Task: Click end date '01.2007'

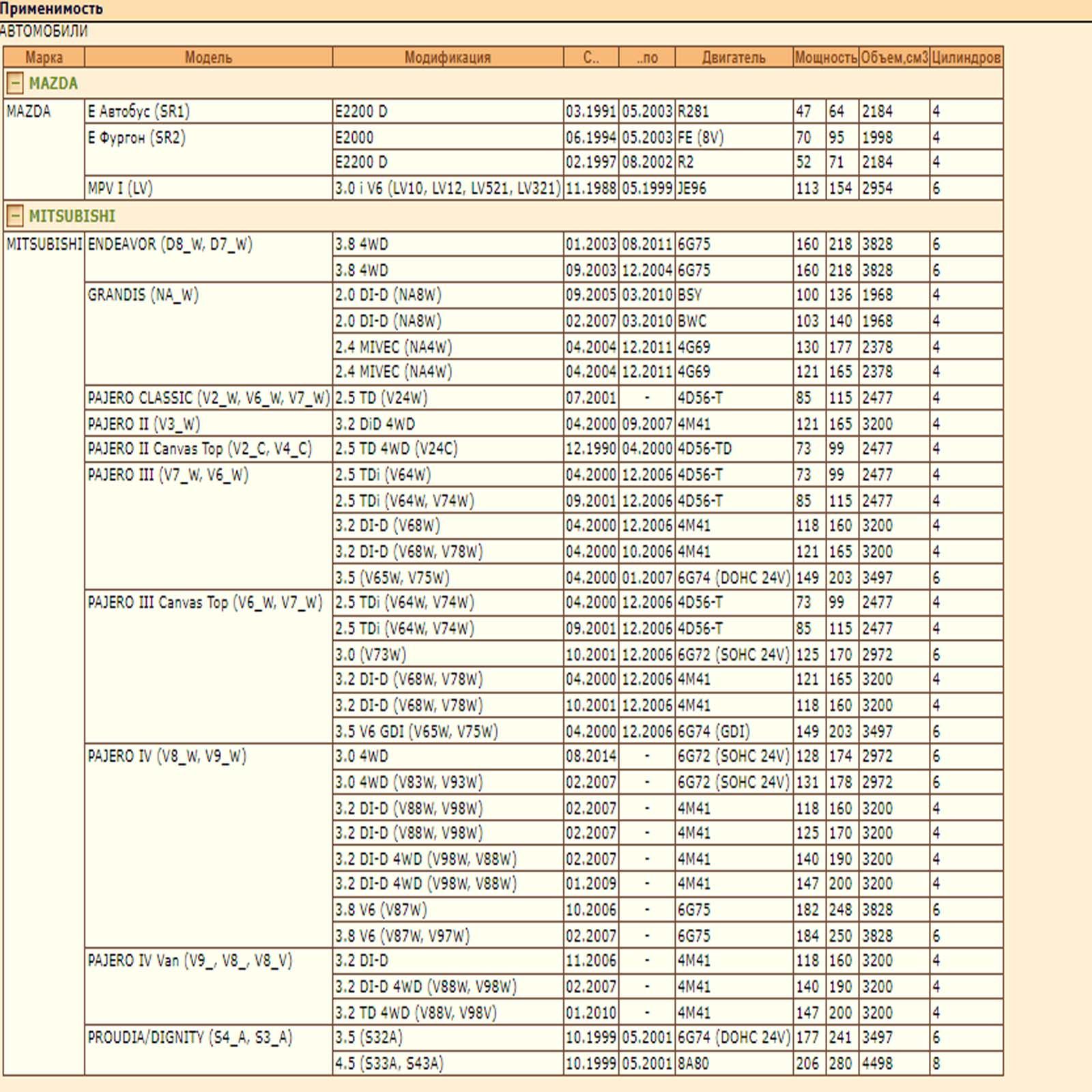Action: 647,577
